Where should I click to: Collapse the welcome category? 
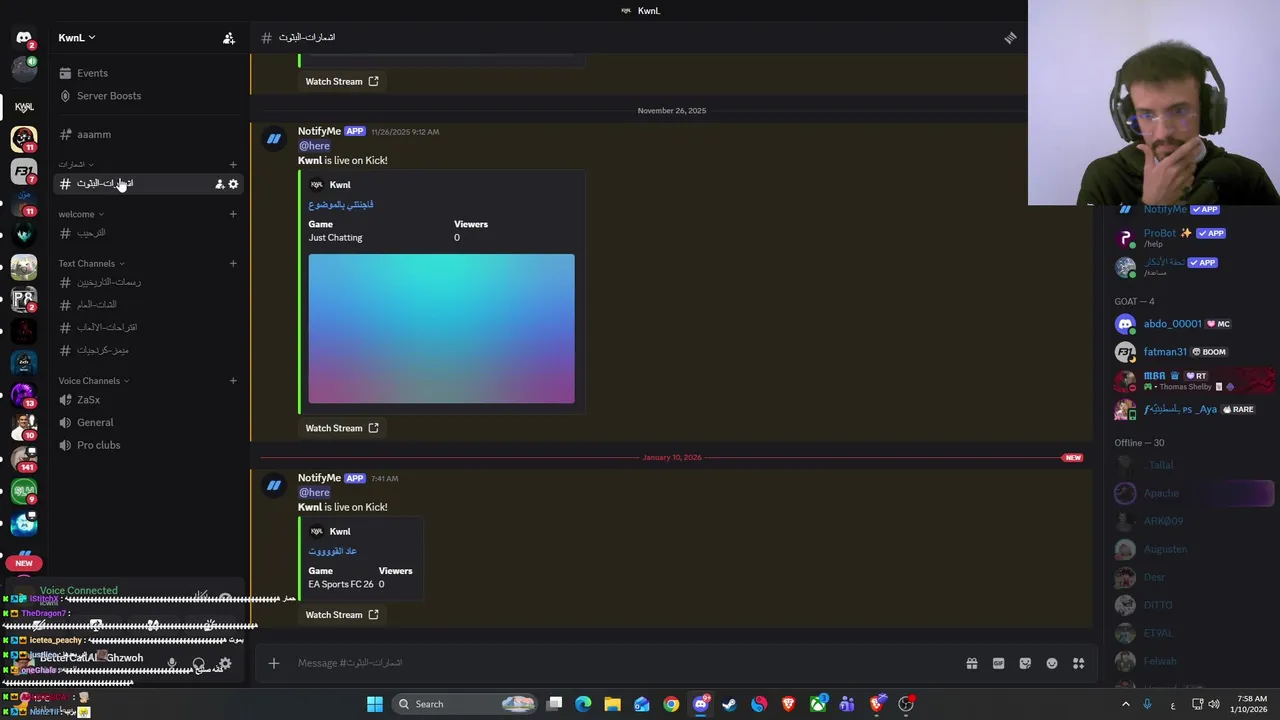pos(81,214)
